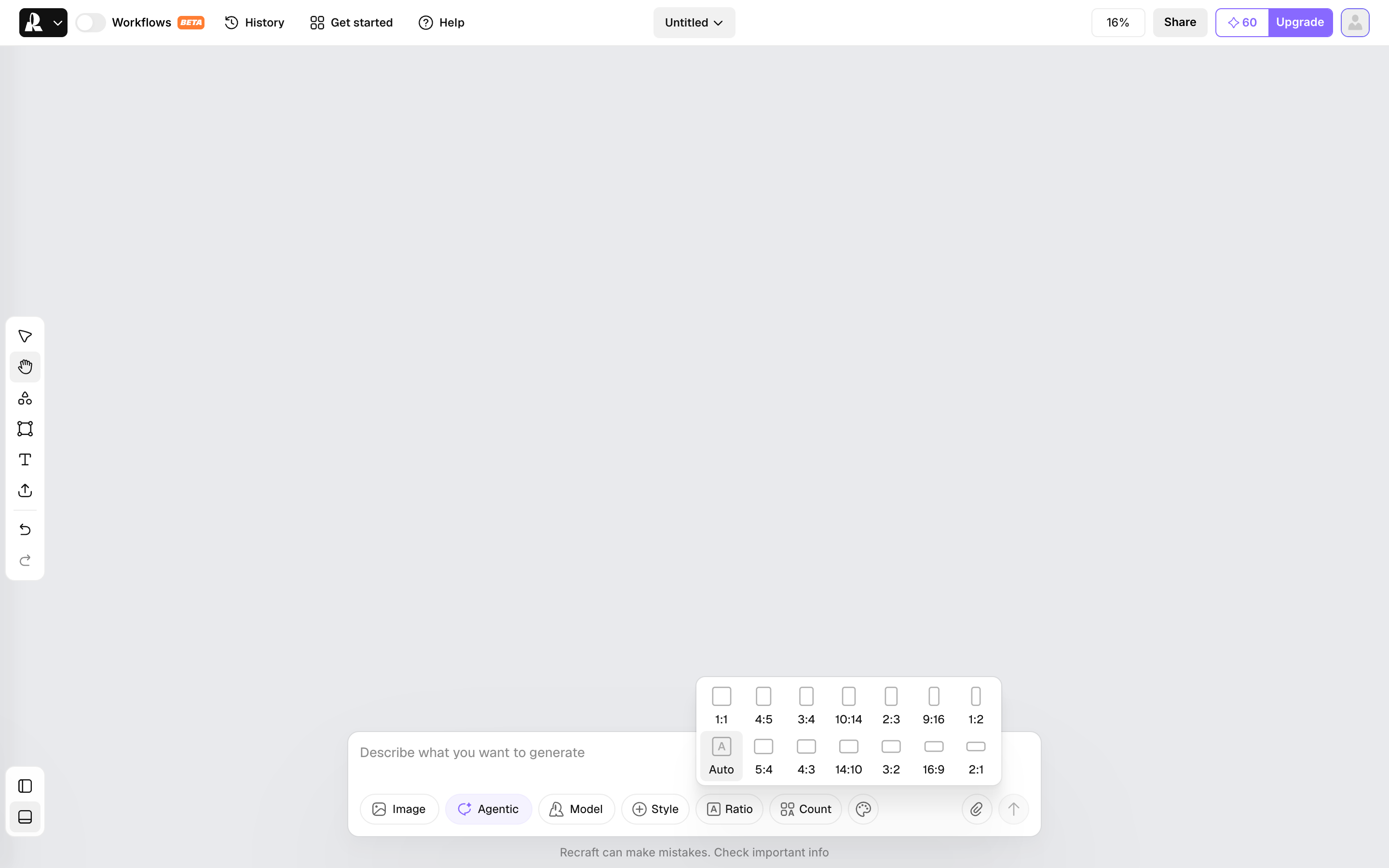The image size is (1389, 868).
Task: Open the Recraft logo menu
Action: point(43,22)
